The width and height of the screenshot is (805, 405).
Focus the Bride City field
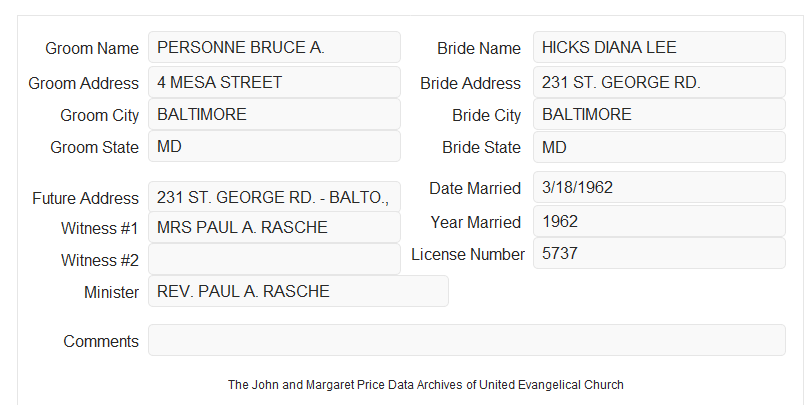click(x=659, y=114)
